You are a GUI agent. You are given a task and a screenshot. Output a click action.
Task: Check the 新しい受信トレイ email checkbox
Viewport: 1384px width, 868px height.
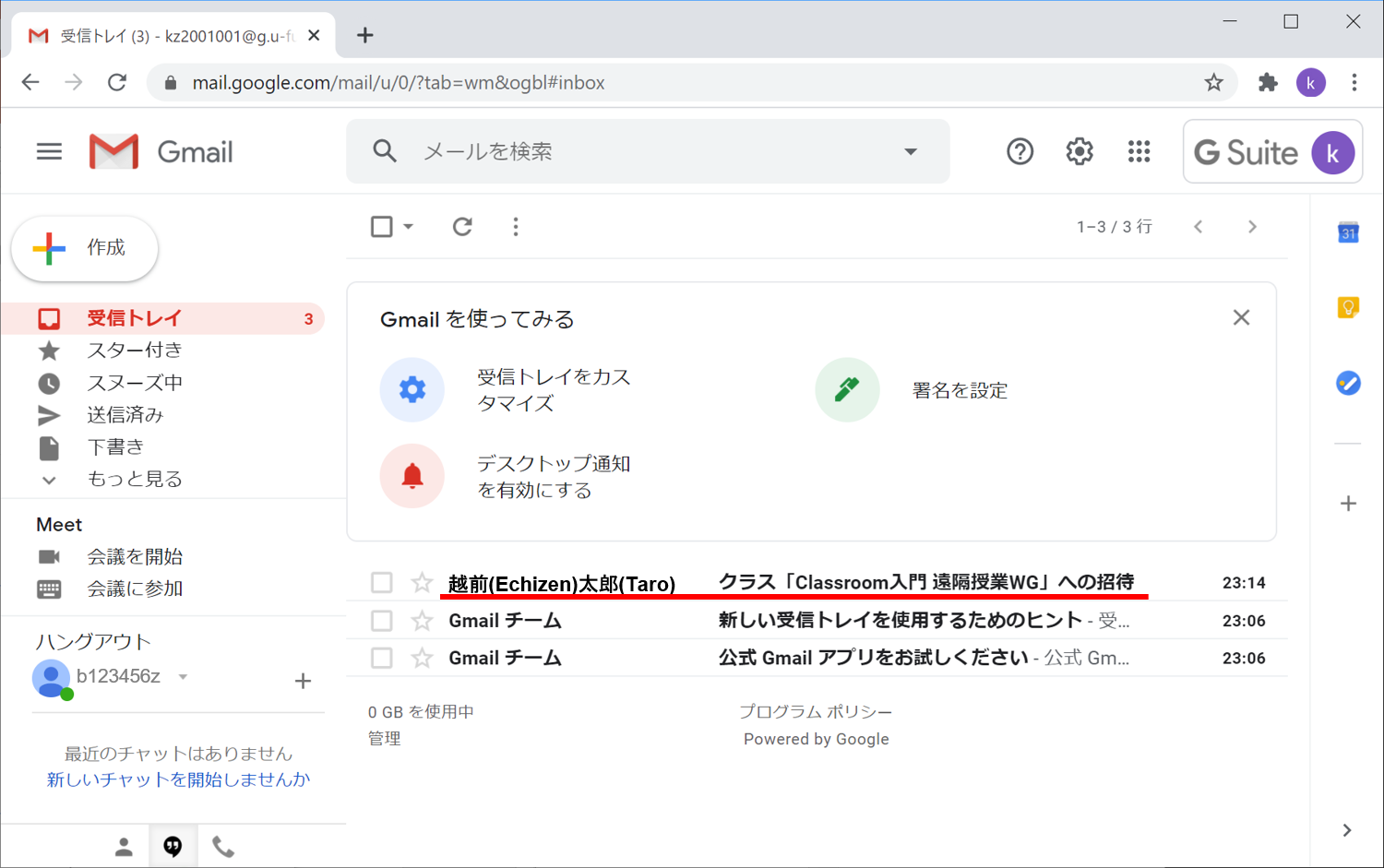click(382, 621)
